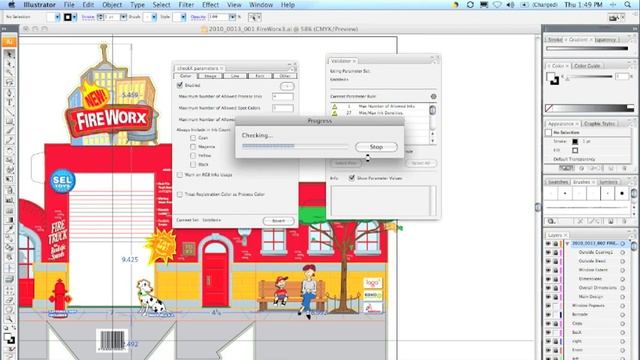Click the Time Machine icon in menu bar
Image resolution: width=640 pixels, height=360 pixels.
point(470,5)
